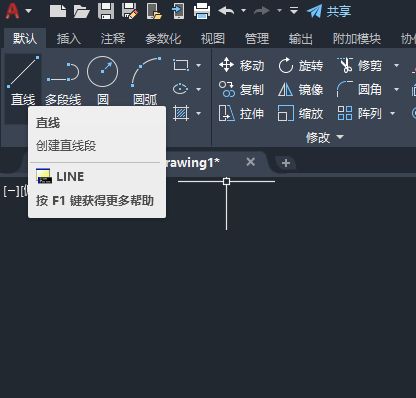416x398 pixels.
Task: Expand the hatch tool dropdown arrow
Action: pos(198,113)
